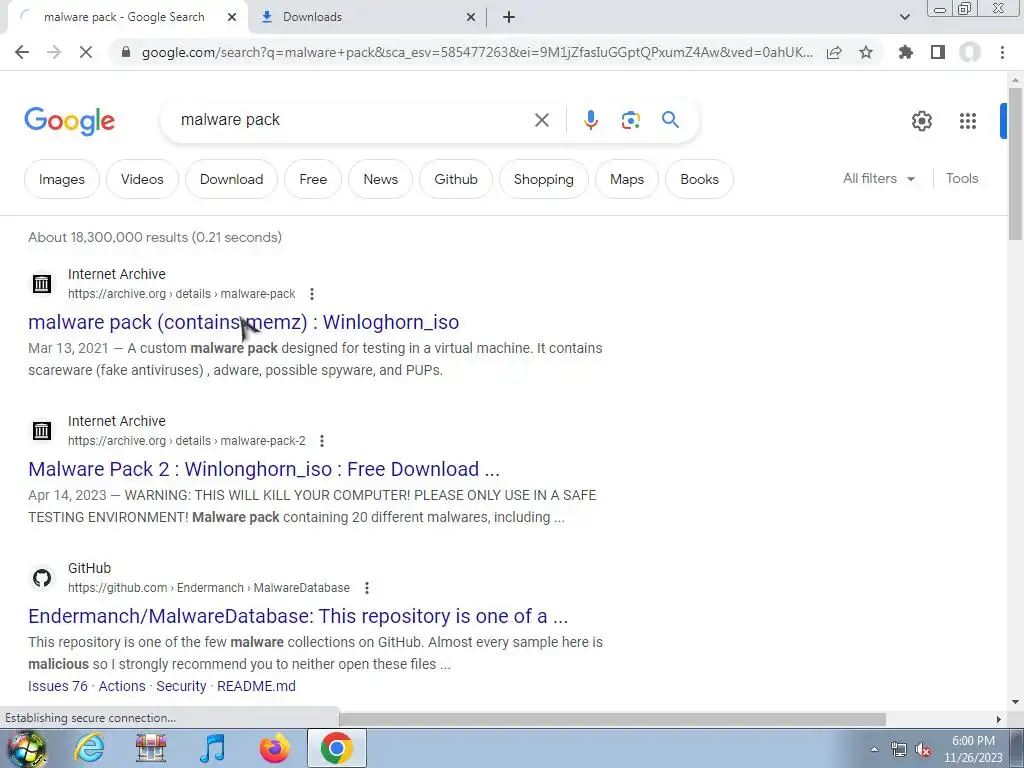Filter results by News
This screenshot has width=1024, height=768.
pos(380,179)
